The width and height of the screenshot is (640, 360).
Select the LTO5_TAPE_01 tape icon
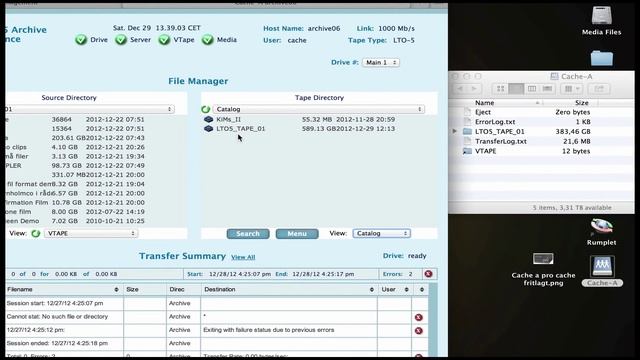pos(209,129)
